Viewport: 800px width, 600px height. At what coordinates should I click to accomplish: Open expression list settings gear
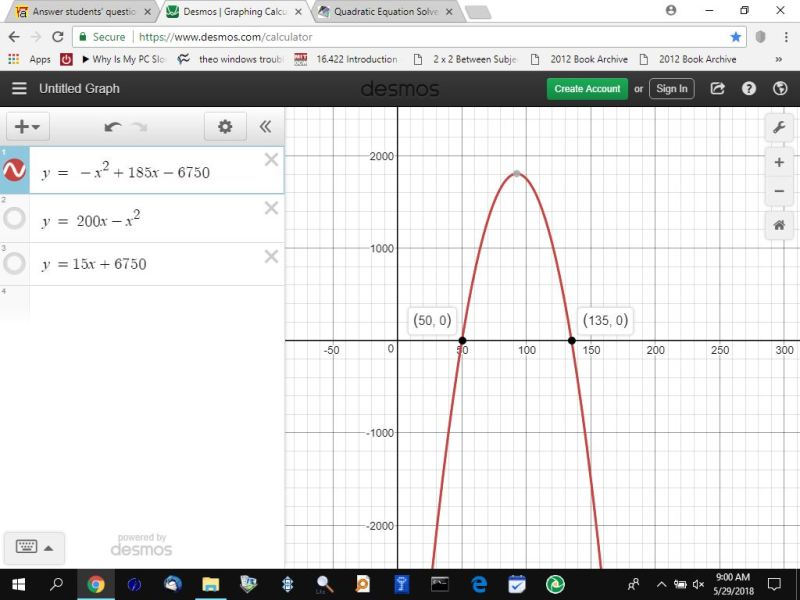(225, 126)
